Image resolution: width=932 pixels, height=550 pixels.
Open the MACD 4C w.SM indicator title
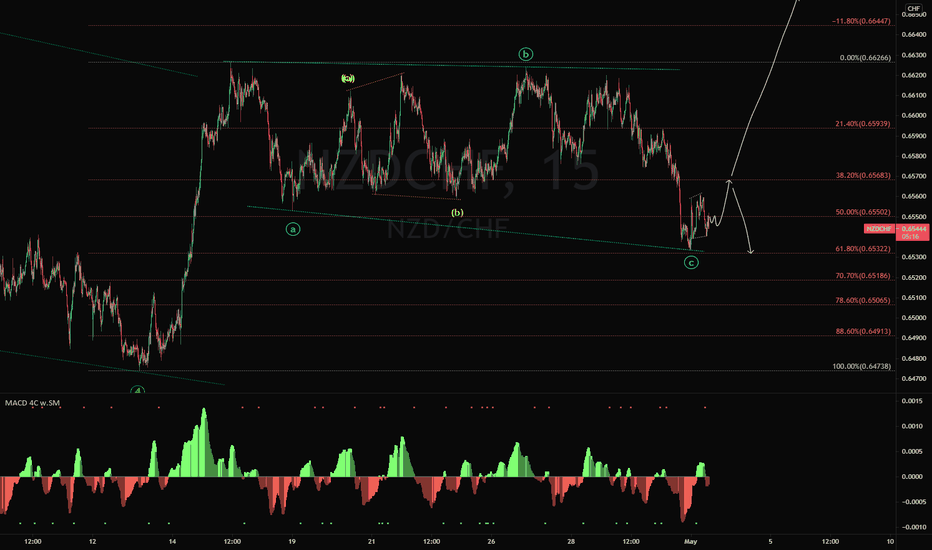point(32,403)
